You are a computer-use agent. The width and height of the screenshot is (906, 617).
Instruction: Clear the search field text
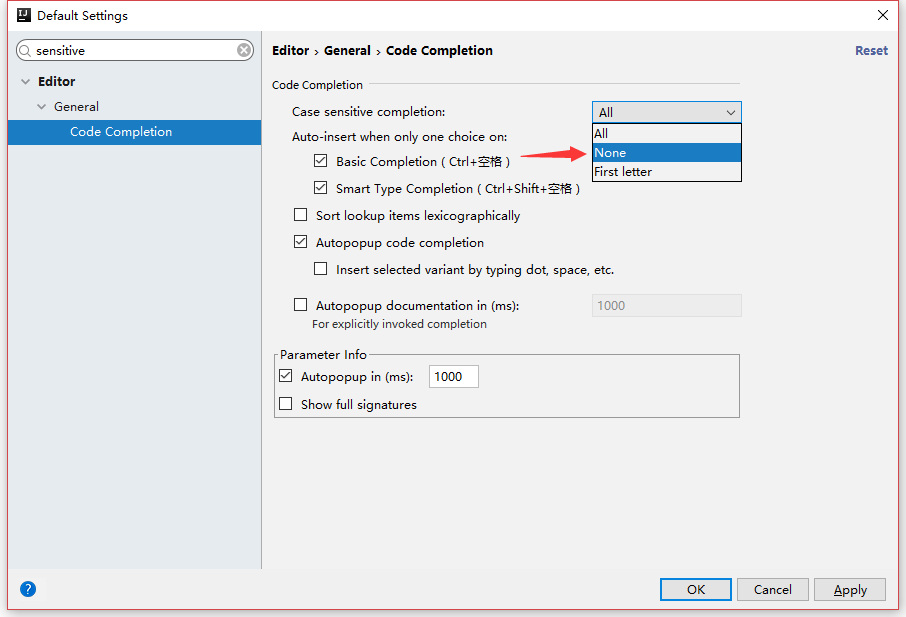244,50
